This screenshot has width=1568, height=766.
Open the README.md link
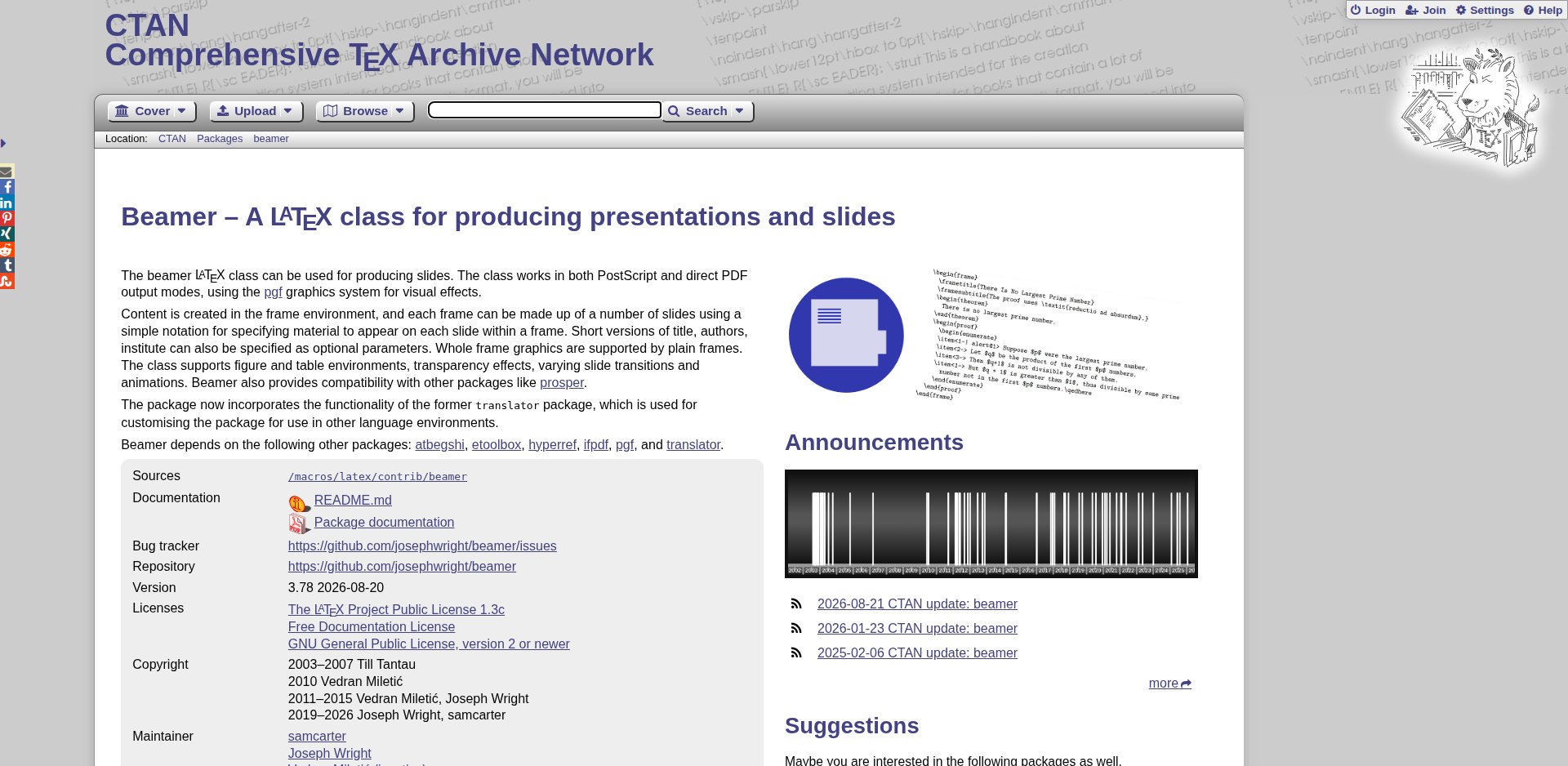pyautogui.click(x=353, y=501)
